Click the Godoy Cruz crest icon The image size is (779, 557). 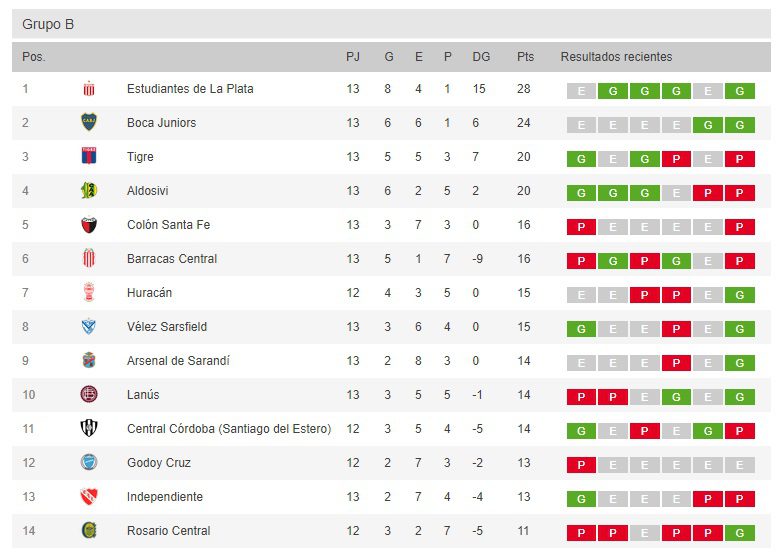[88, 463]
